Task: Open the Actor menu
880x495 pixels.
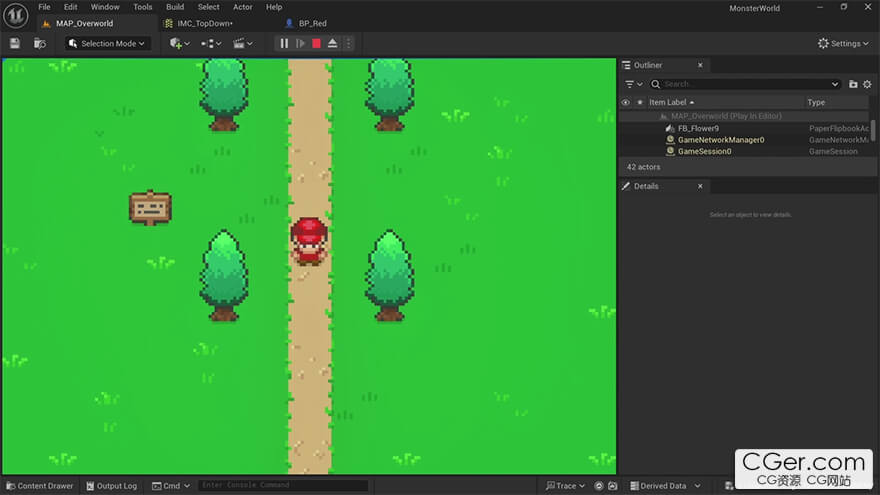Action: pos(242,7)
